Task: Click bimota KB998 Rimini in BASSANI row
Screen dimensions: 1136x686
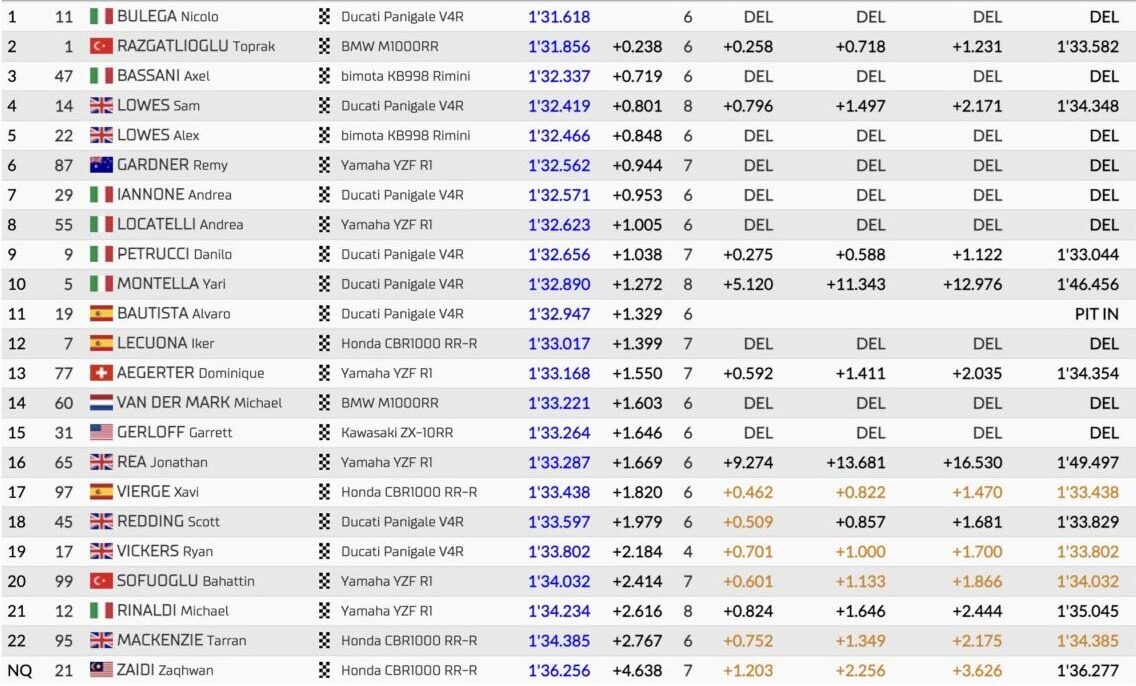Action: point(406,75)
